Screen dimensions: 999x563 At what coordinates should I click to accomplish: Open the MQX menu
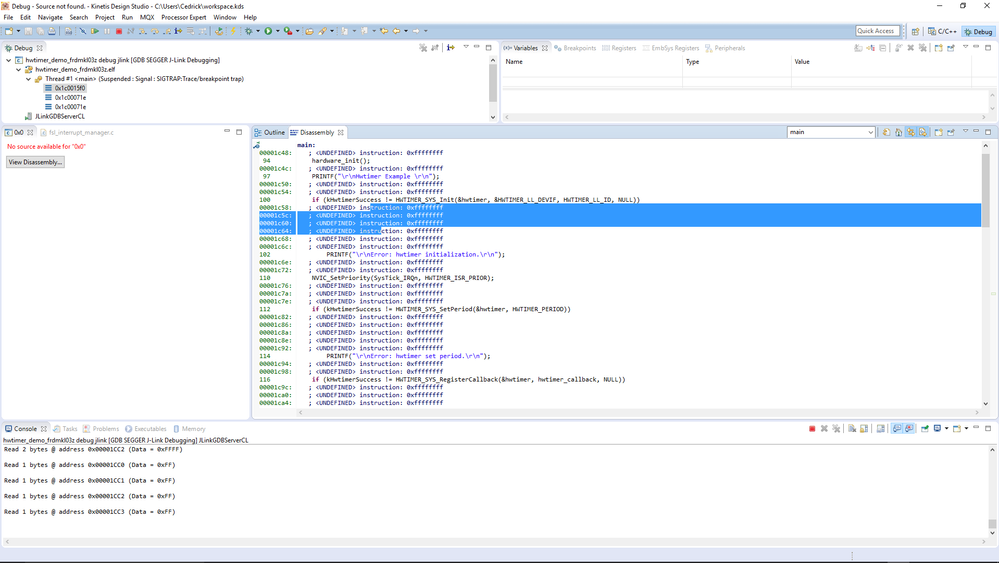(147, 17)
